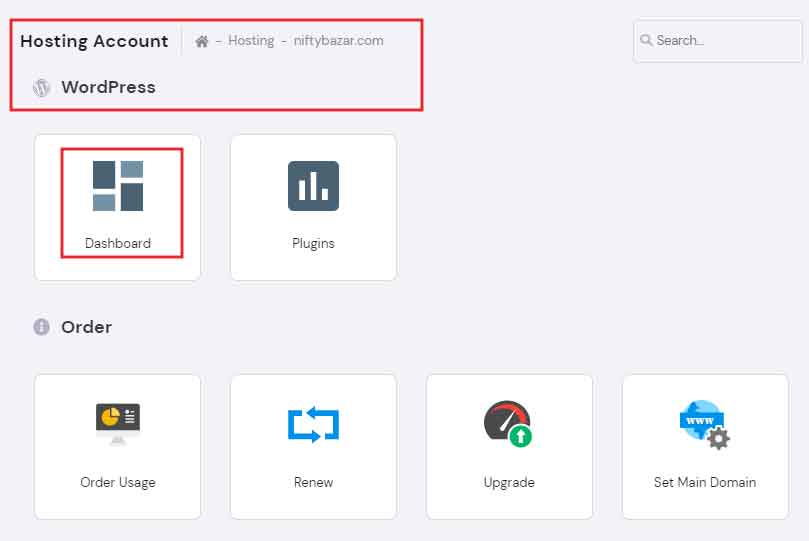Click the info icon next to Order
This screenshot has width=809, height=541.
point(41,327)
